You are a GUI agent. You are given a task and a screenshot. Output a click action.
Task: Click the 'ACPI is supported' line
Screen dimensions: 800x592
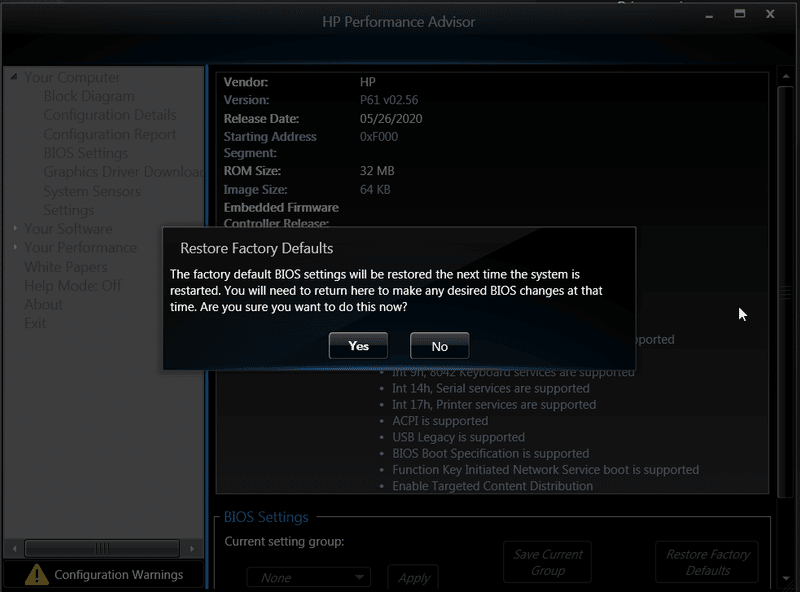click(440, 421)
